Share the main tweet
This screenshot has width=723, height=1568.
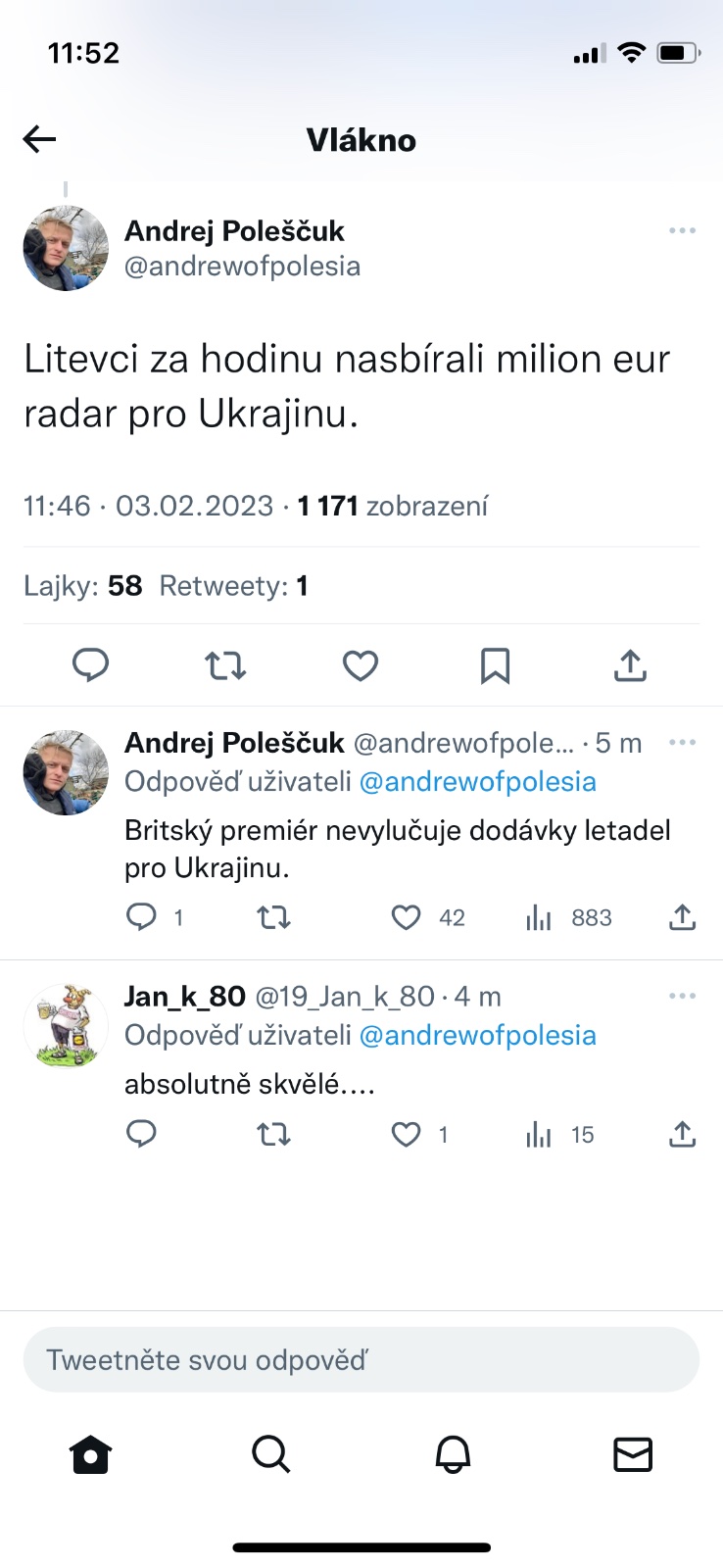(630, 665)
